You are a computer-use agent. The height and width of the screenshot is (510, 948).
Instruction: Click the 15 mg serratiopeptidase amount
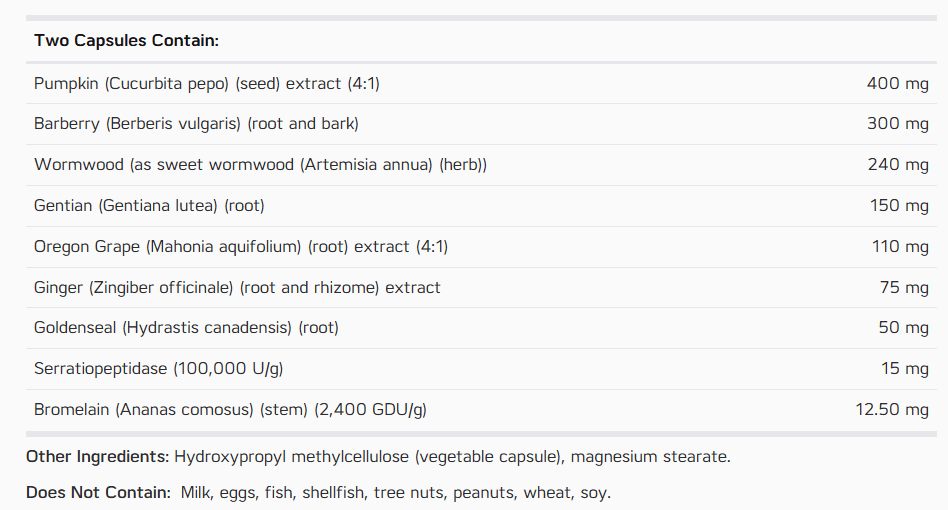(904, 369)
